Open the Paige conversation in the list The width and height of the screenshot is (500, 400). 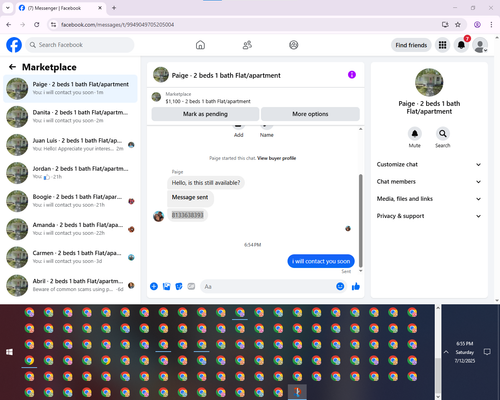click(70, 88)
